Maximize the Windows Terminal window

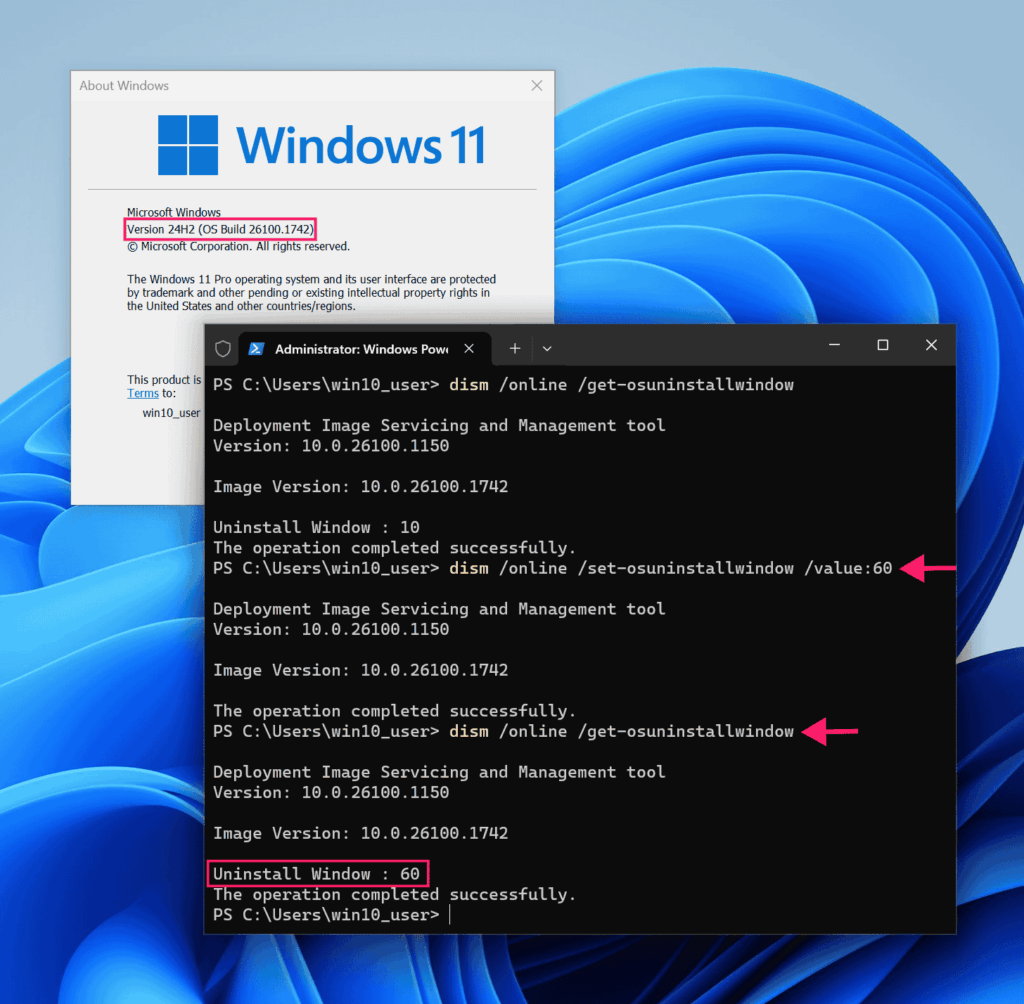tap(883, 345)
